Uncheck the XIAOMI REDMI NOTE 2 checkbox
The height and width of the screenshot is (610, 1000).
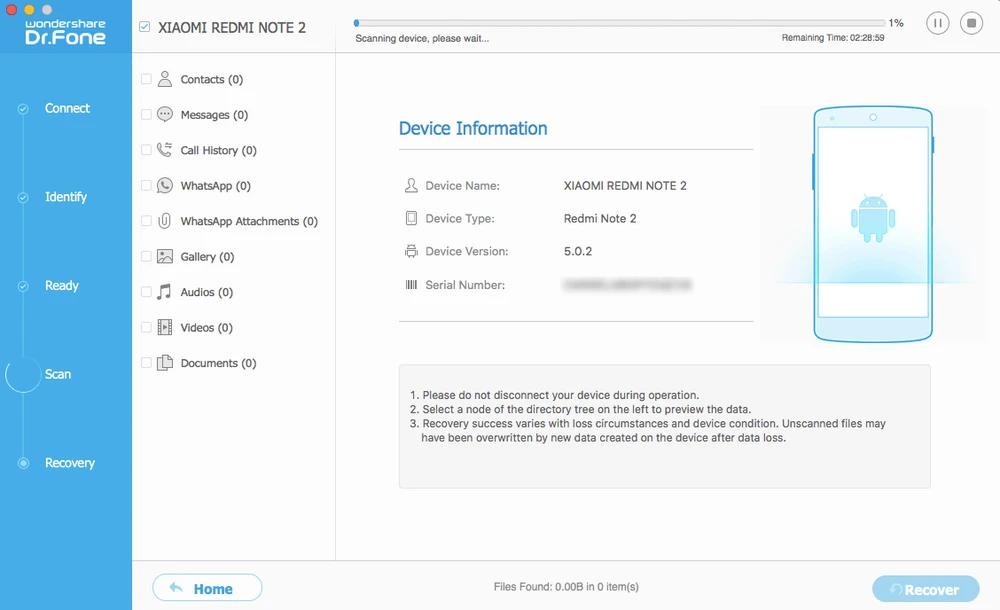coord(145,27)
